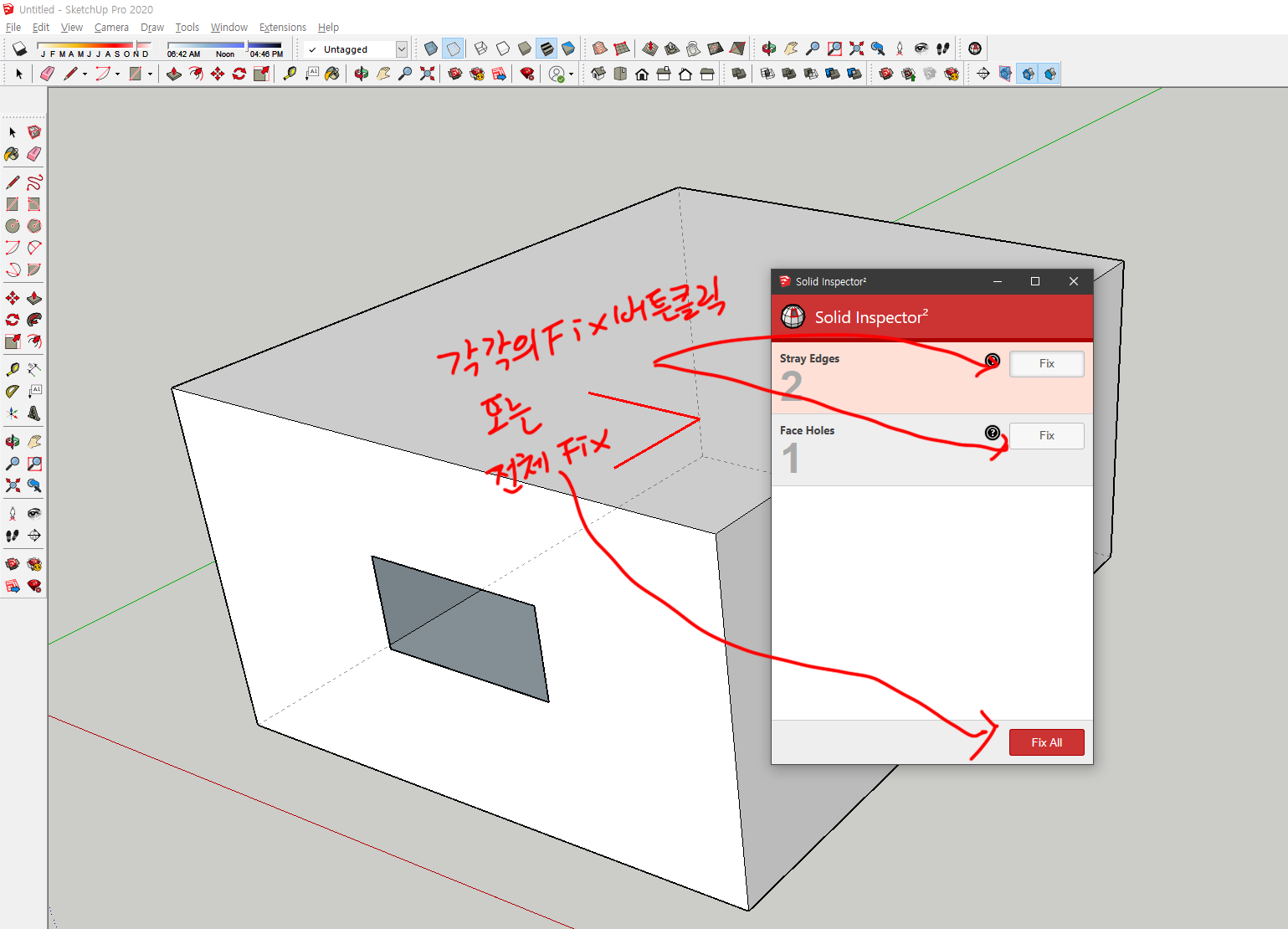Open the Edit menu
Image resolution: width=1288 pixels, height=929 pixels.
pos(41,28)
